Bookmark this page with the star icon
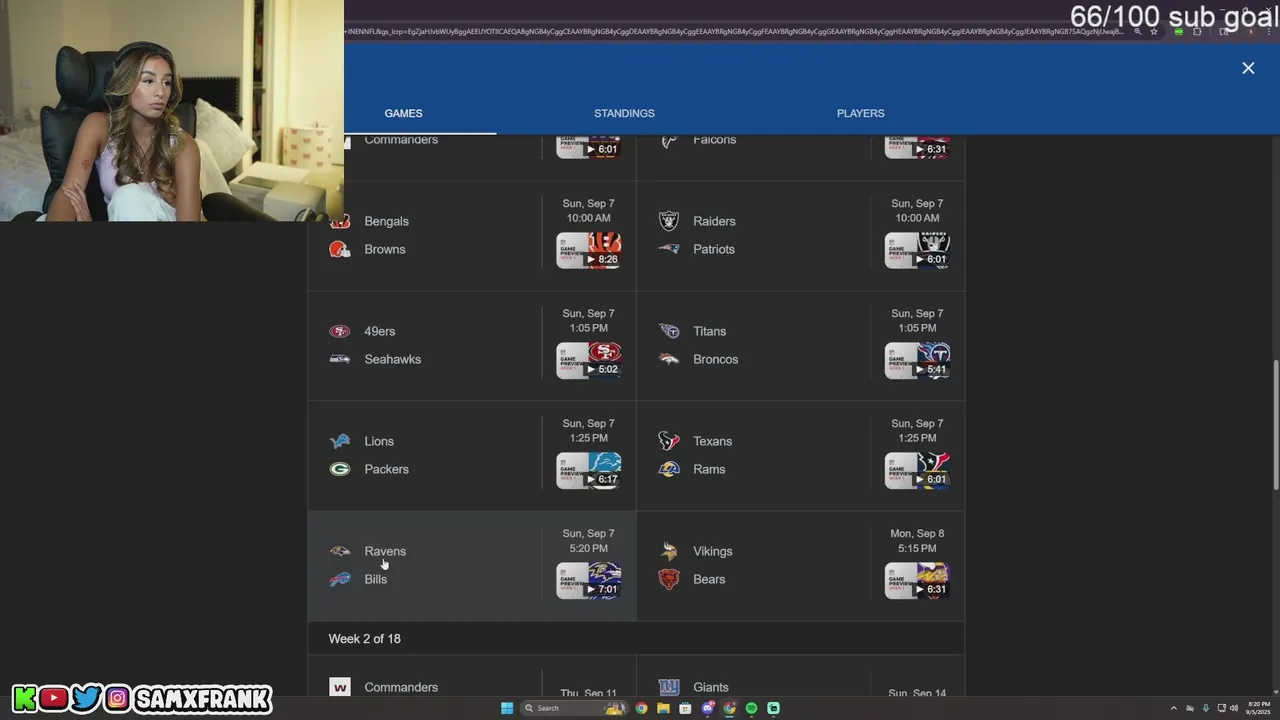Screen dimensions: 1280x720 click(x=1155, y=31)
